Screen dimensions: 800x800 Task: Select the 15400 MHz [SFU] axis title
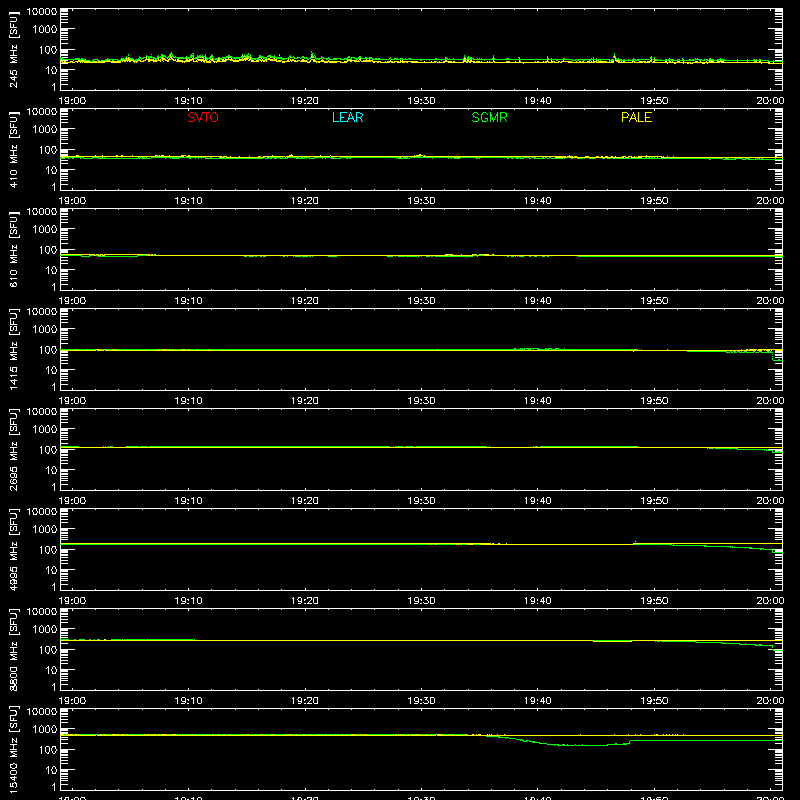[x=13, y=749]
